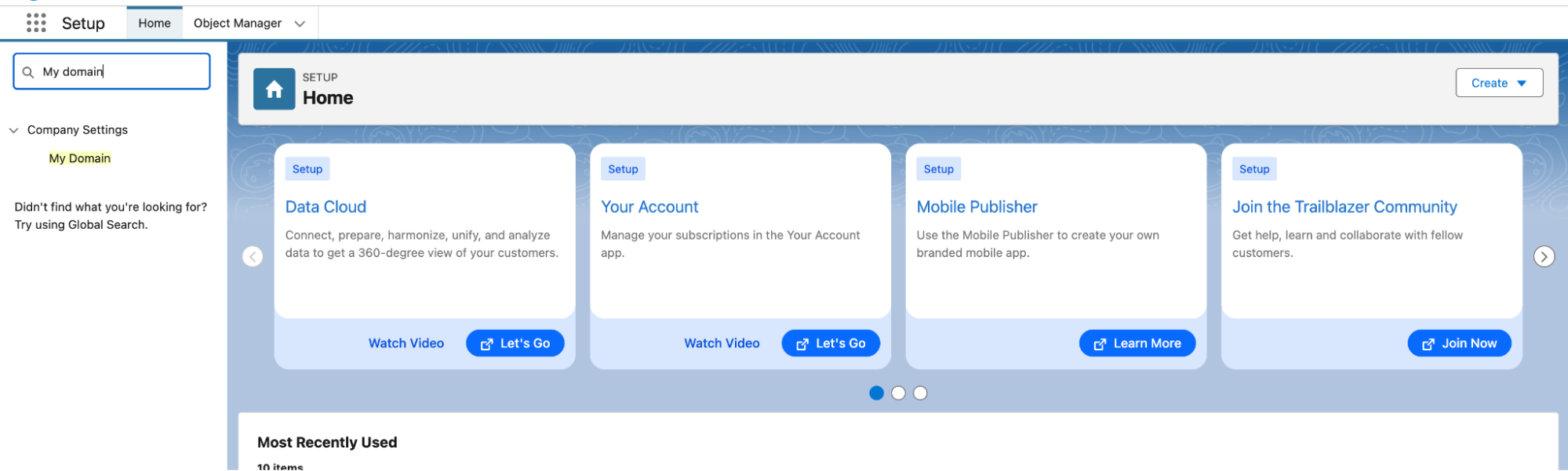
Task: Watch Video for Your Account
Action: tap(722, 343)
